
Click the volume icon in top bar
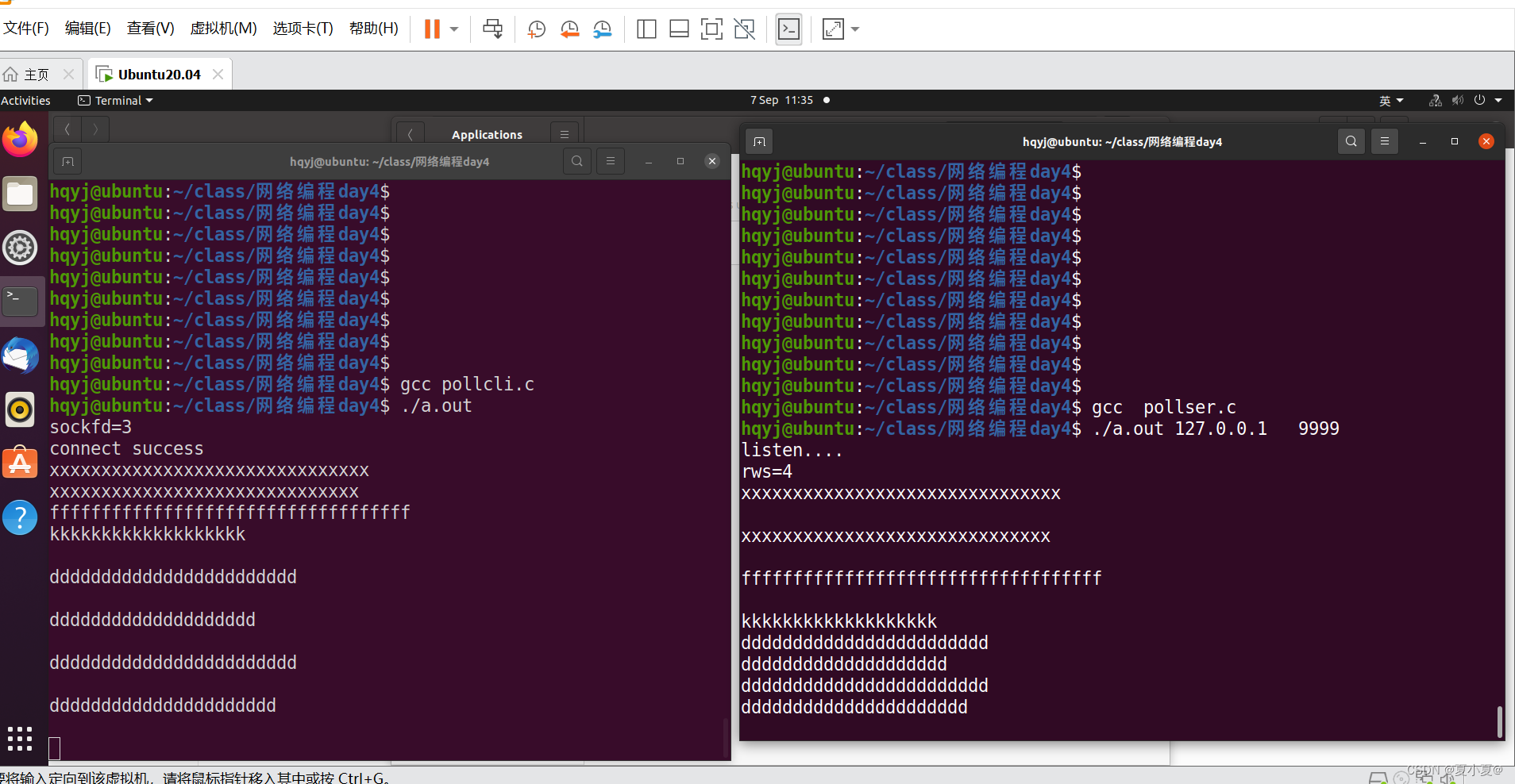[x=1457, y=101]
